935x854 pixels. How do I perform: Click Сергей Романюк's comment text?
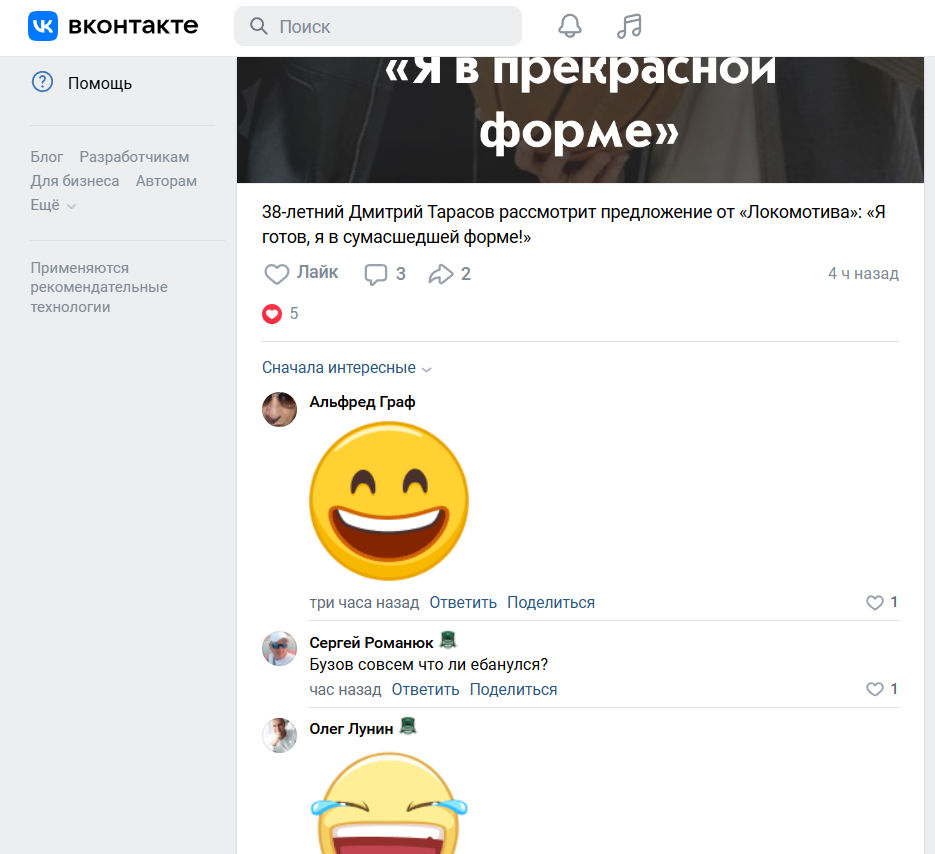coord(428,664)
